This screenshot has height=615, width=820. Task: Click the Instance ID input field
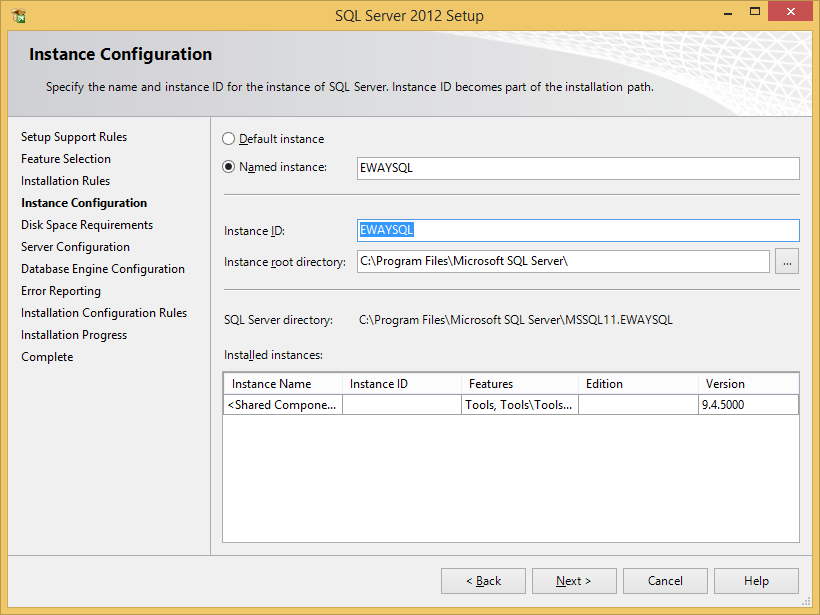(578, 230)
